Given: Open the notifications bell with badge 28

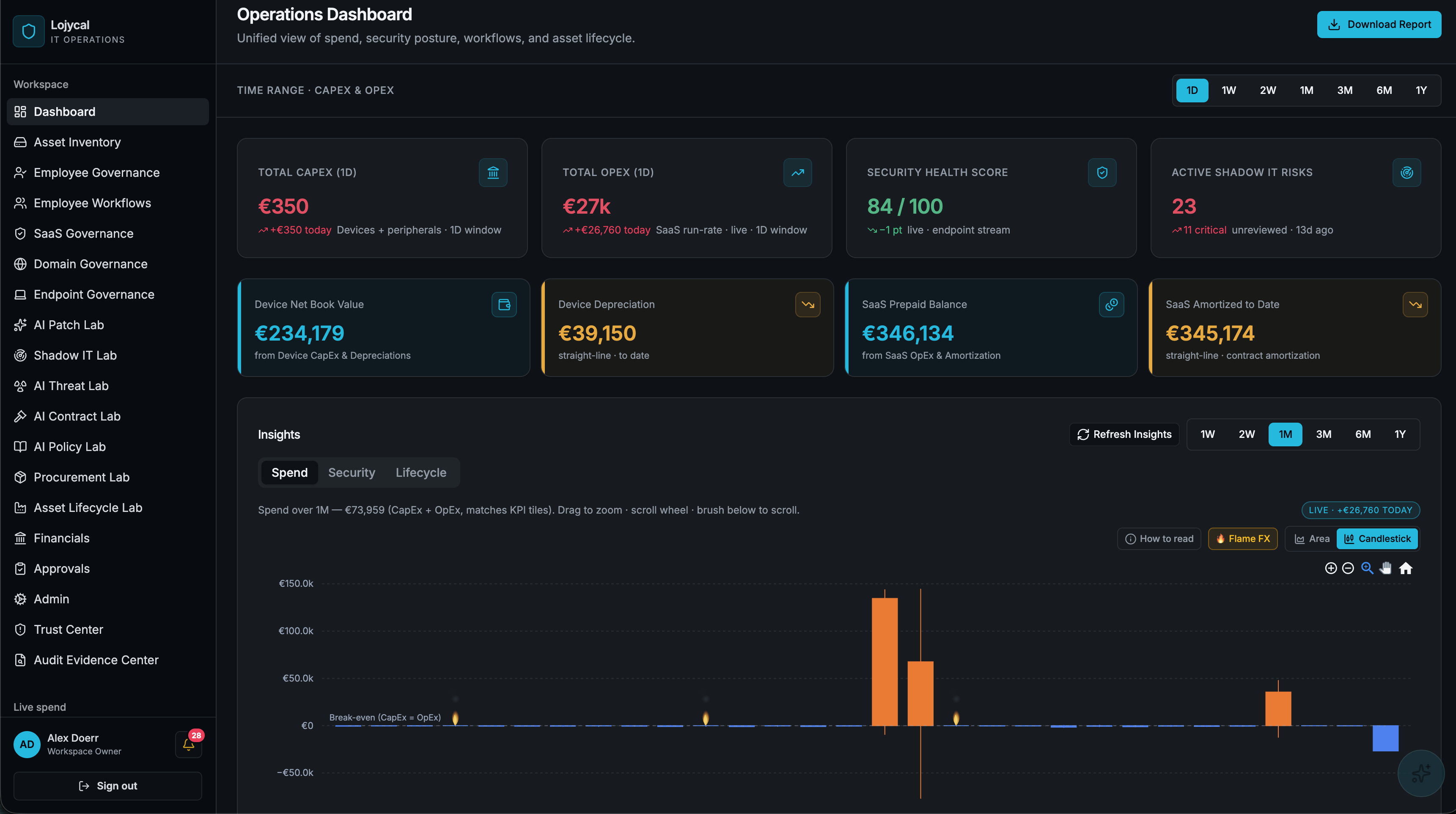Looking at the screenshot, I should [x=189, y=745].
